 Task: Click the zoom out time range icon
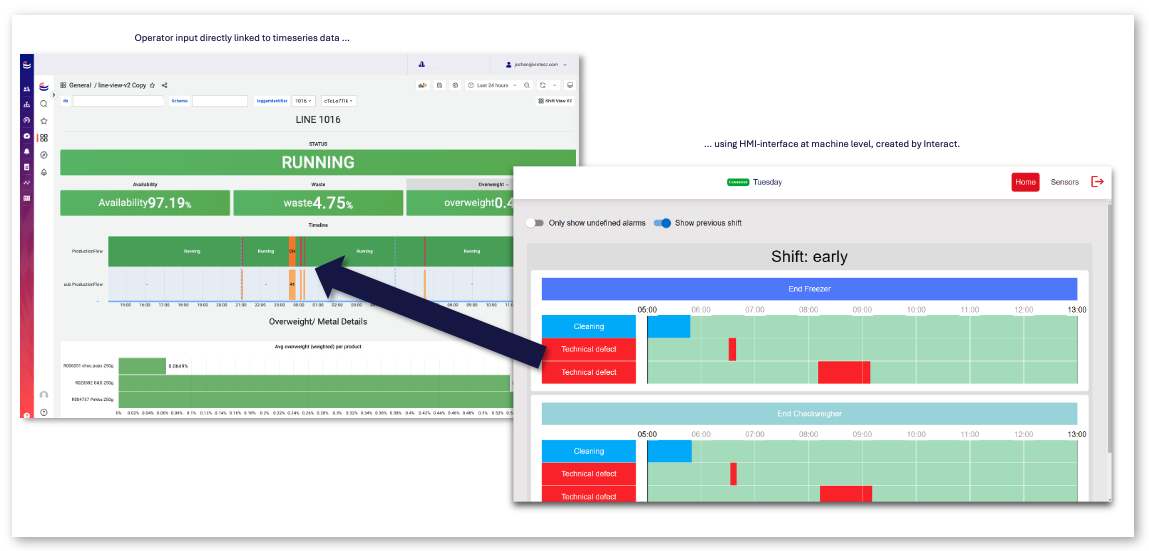[x=527, y=86]
